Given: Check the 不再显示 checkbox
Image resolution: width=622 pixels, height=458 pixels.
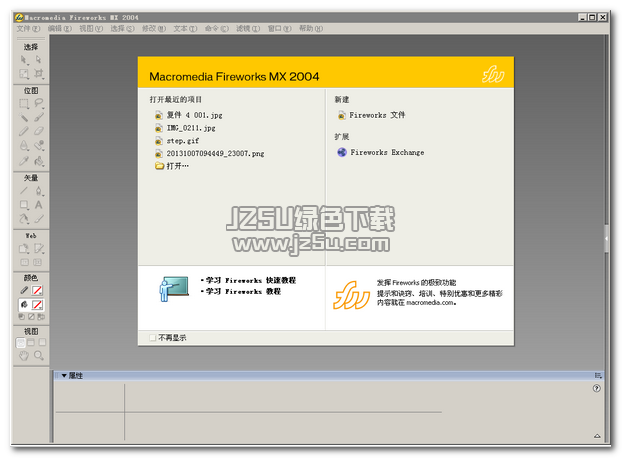Looking at the screenshot, I should pyautogui.click(x=152, y=337).
